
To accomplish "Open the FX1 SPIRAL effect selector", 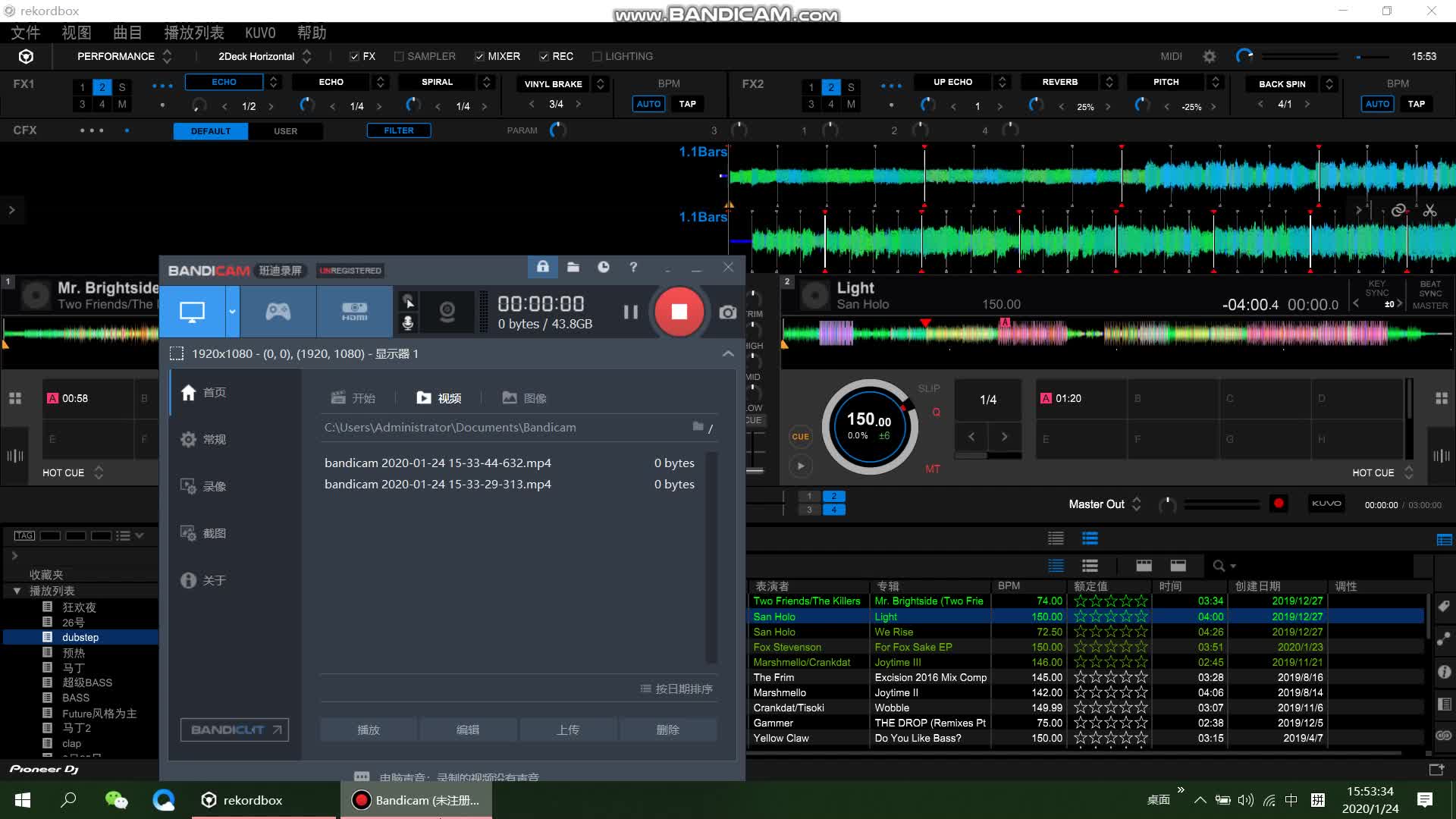I will 487,82.
